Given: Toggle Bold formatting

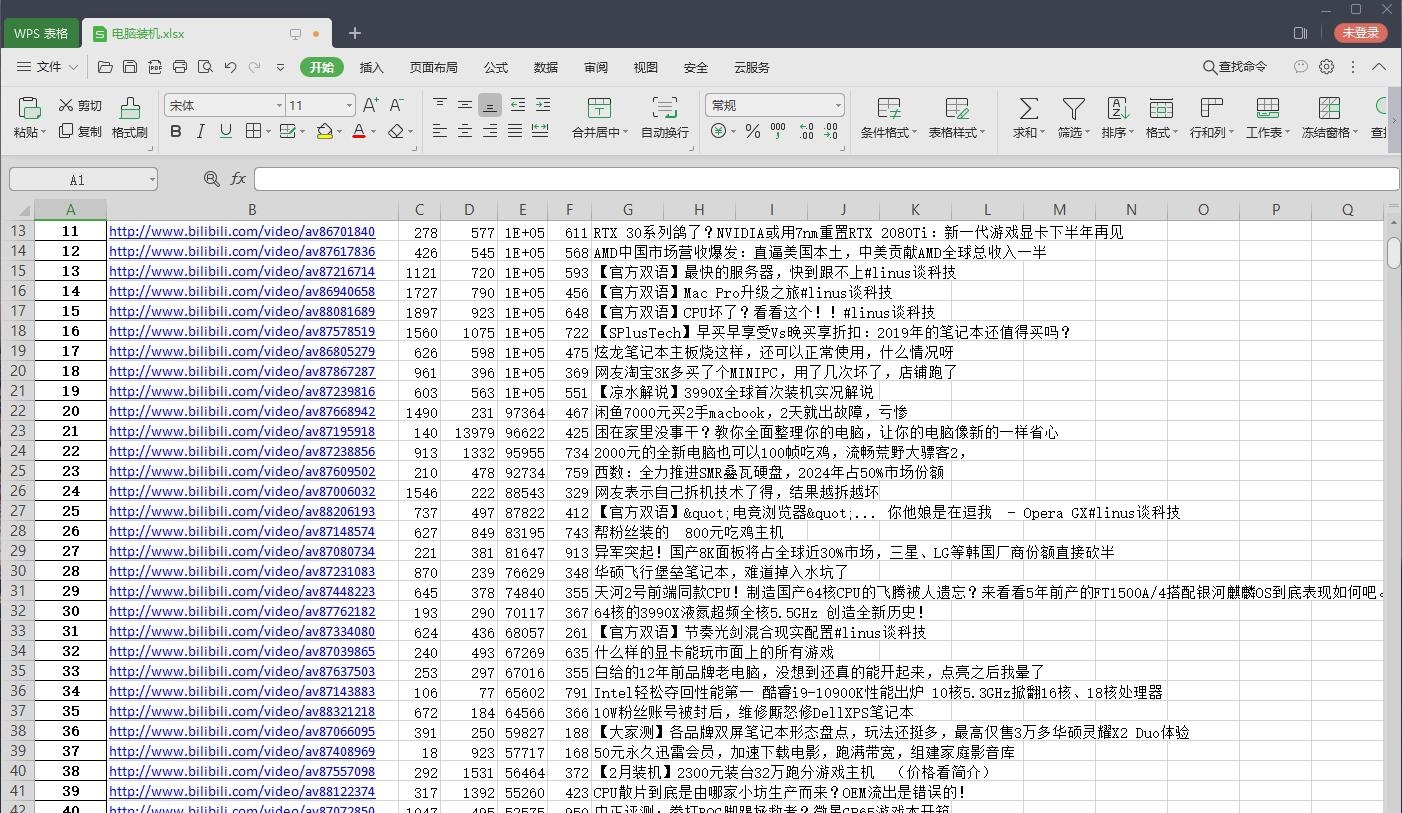Looking at the screenshot, I should 176,131.
